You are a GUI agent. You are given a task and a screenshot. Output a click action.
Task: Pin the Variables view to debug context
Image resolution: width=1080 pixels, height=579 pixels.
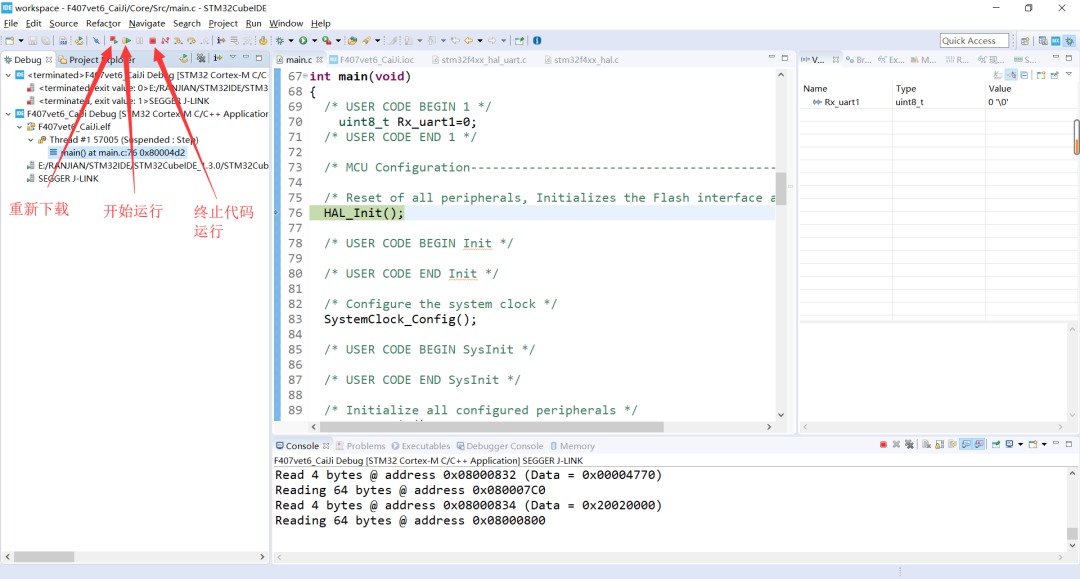point(1055,75)
